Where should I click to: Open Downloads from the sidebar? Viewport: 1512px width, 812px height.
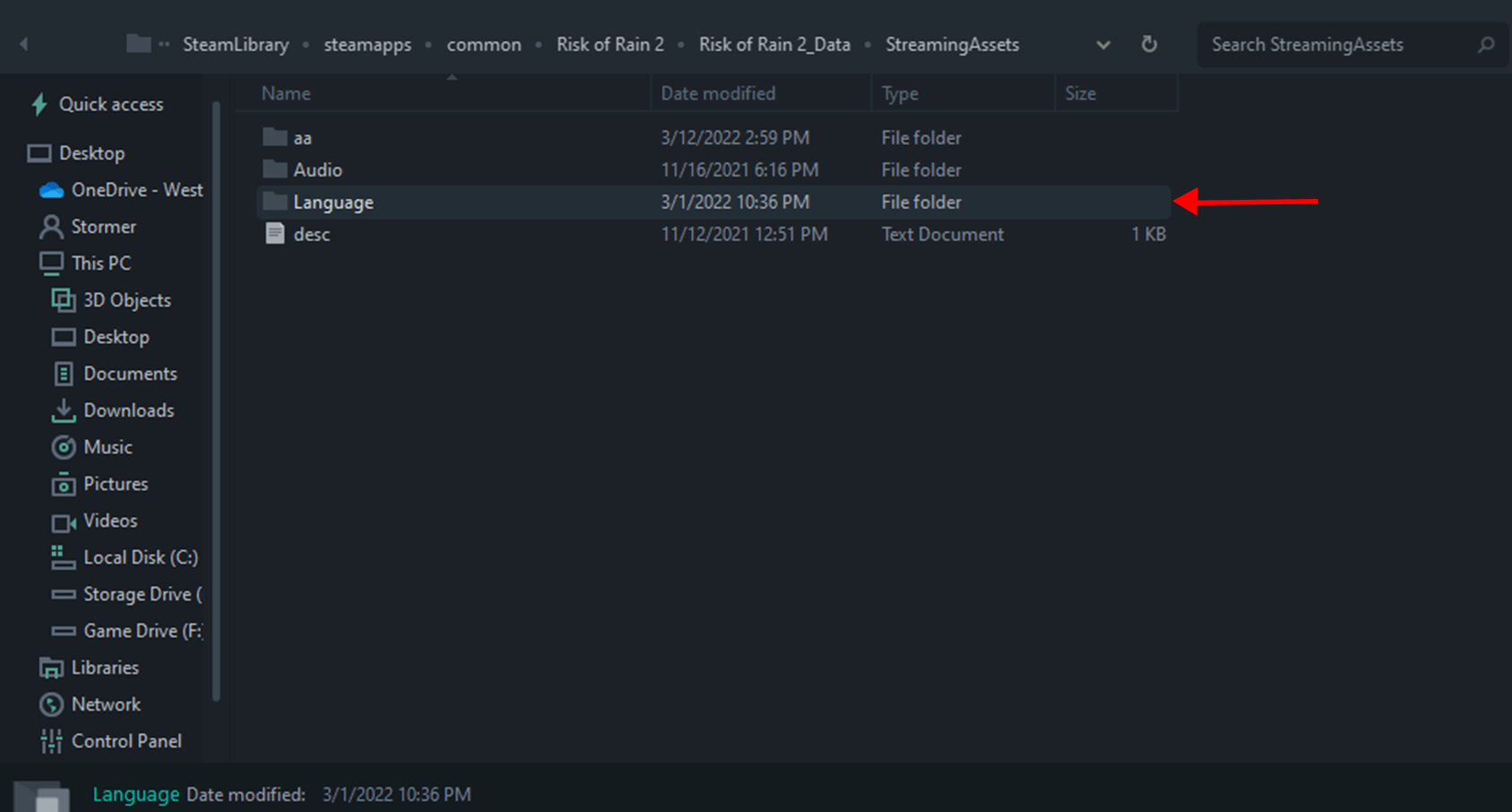click(129, 410)
